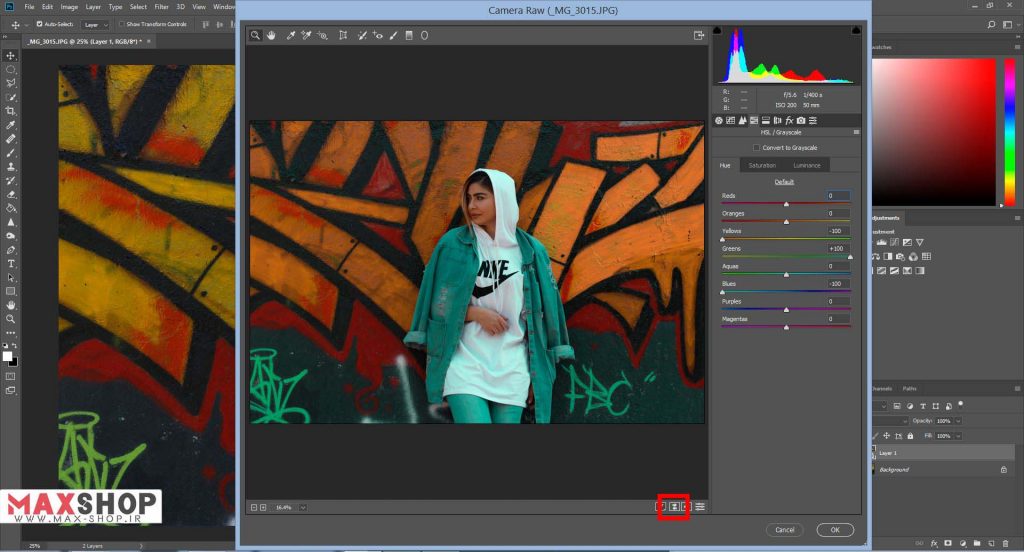This screenshot has width=1024, height=552.
Task: Click the Reds hue slider handle
Action: click(786, 204)
